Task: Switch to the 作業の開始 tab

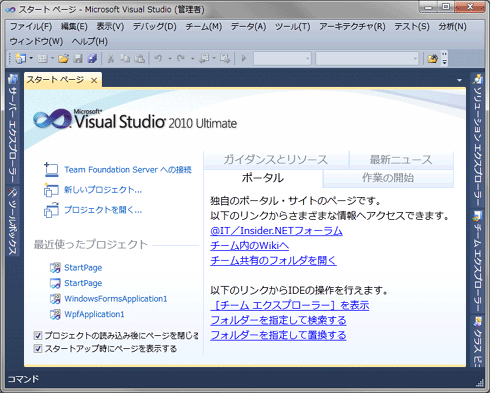Action: [388, 178]
